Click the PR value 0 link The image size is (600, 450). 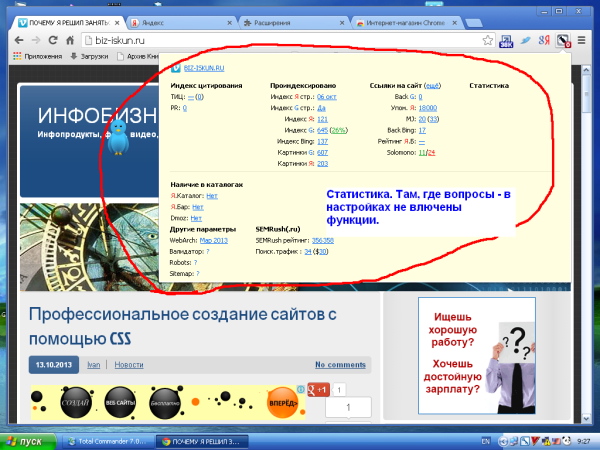pos(185,108)
